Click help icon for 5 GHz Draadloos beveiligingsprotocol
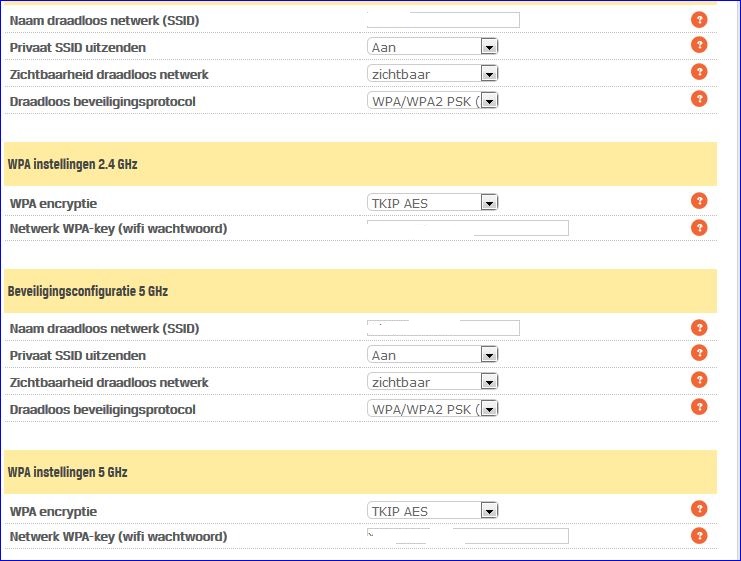The height and width of the screenshot is (561, 741). pos(699,407)
